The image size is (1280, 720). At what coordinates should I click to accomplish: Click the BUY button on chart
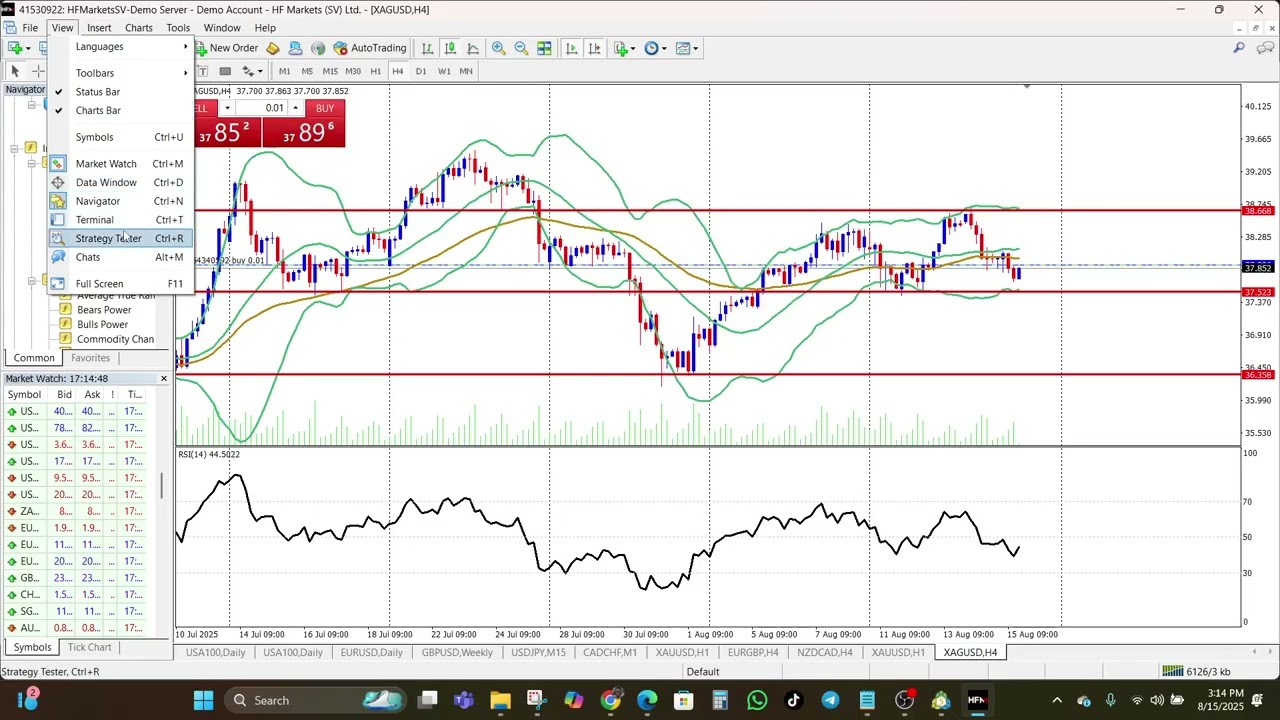point(324,108)
